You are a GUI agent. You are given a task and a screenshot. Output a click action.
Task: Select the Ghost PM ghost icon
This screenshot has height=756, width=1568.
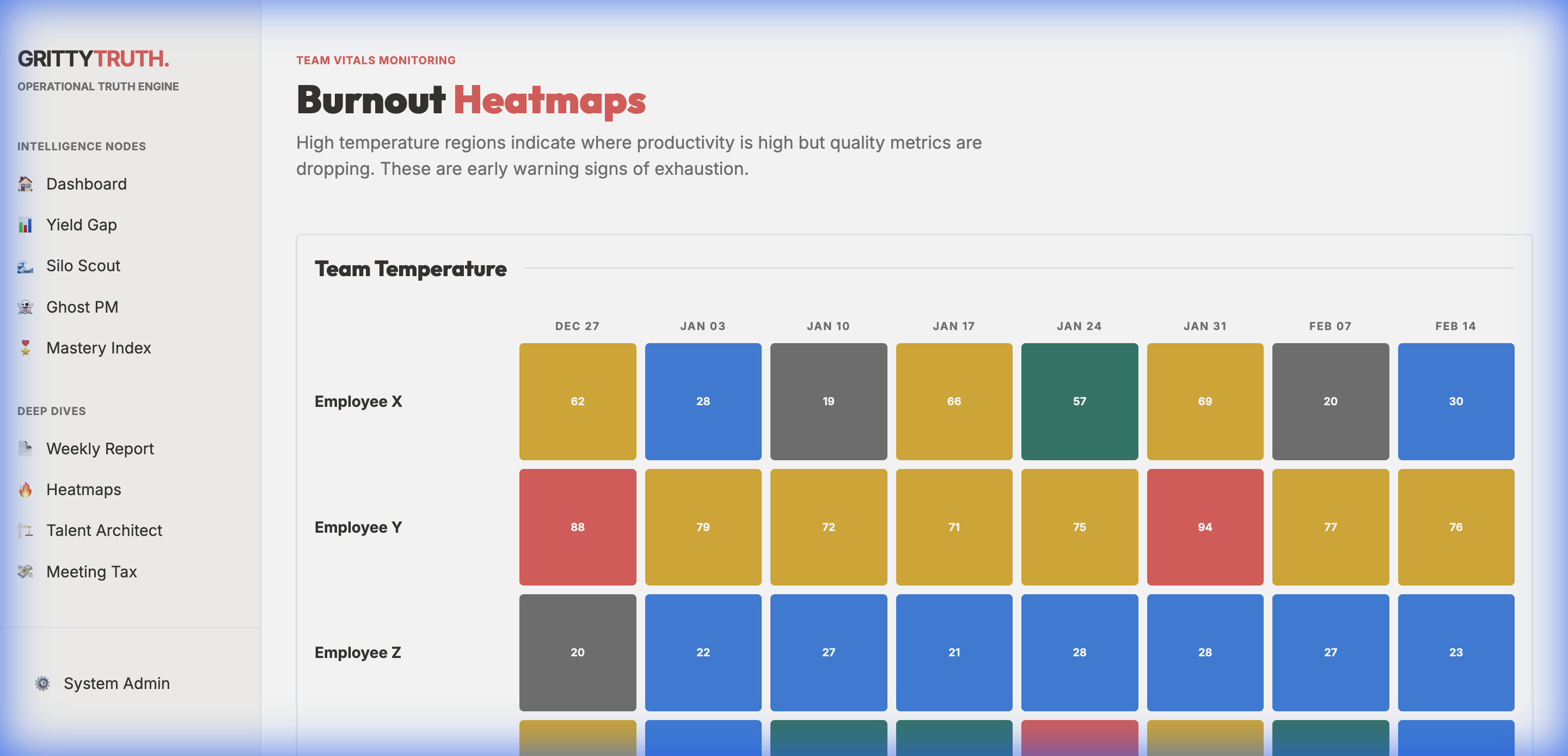tap(24, 307)
